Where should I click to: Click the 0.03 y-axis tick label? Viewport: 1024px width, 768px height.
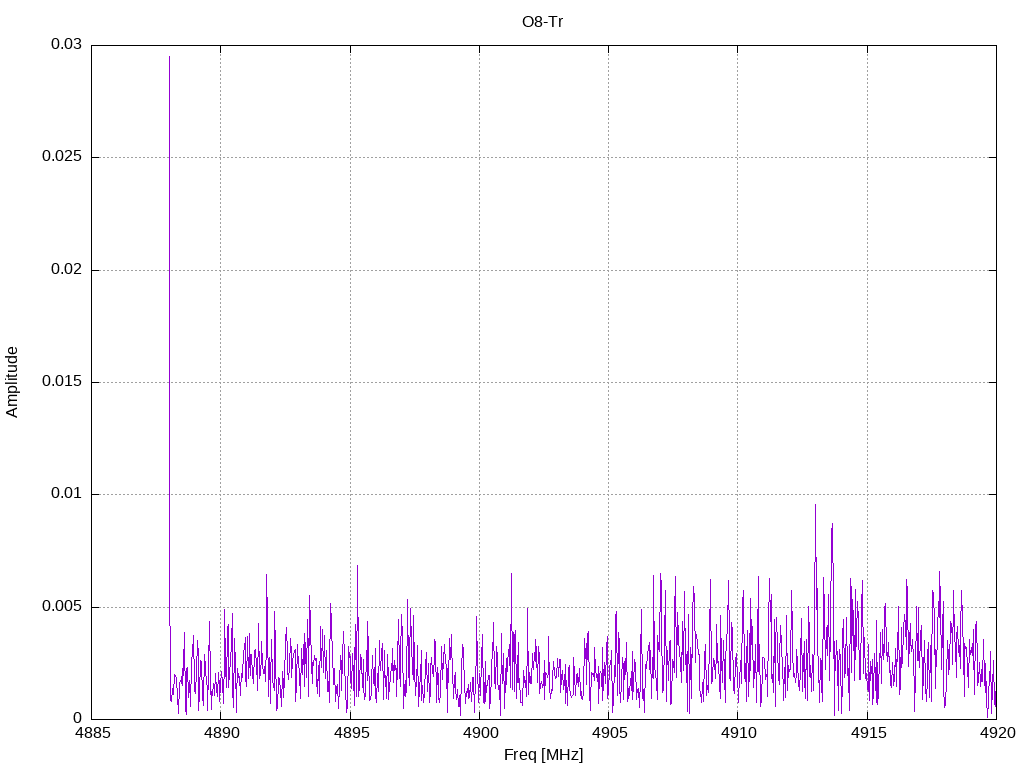67,44
